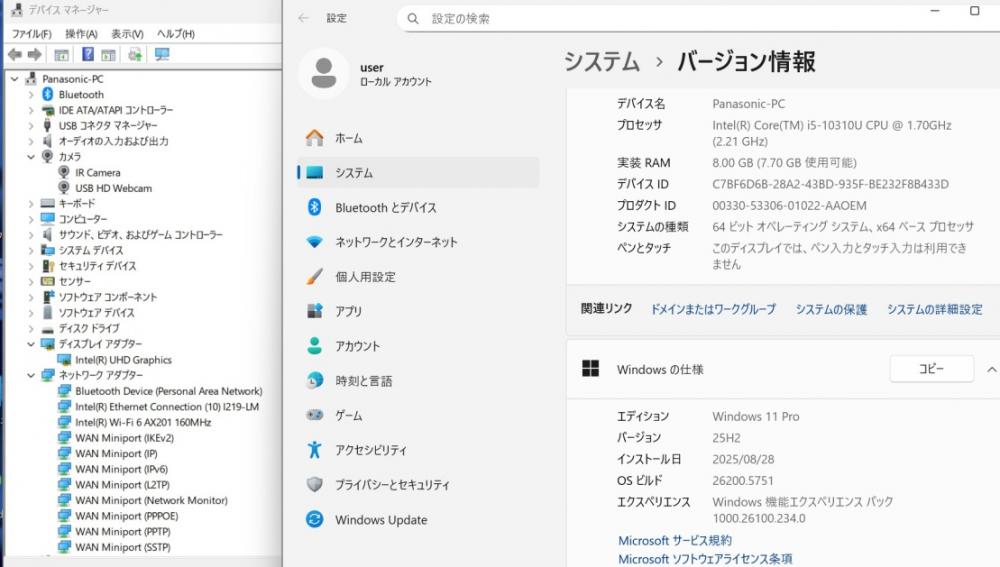This screenshot has height=567, width=1000.
Task: Open 個人用設定 settings page
Action: 418,277
